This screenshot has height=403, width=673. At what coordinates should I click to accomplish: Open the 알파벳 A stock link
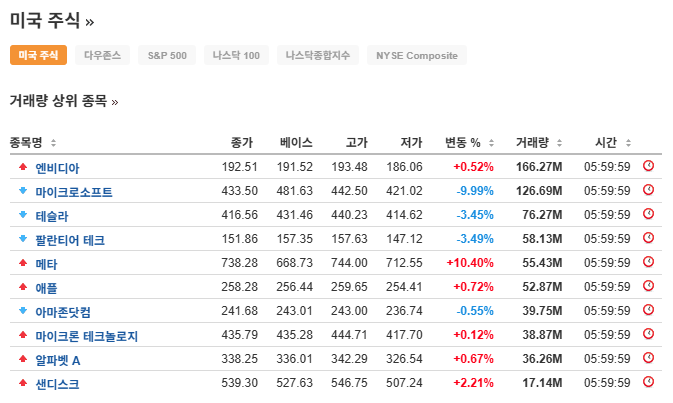pyautogui.click(x=58, y=360)
